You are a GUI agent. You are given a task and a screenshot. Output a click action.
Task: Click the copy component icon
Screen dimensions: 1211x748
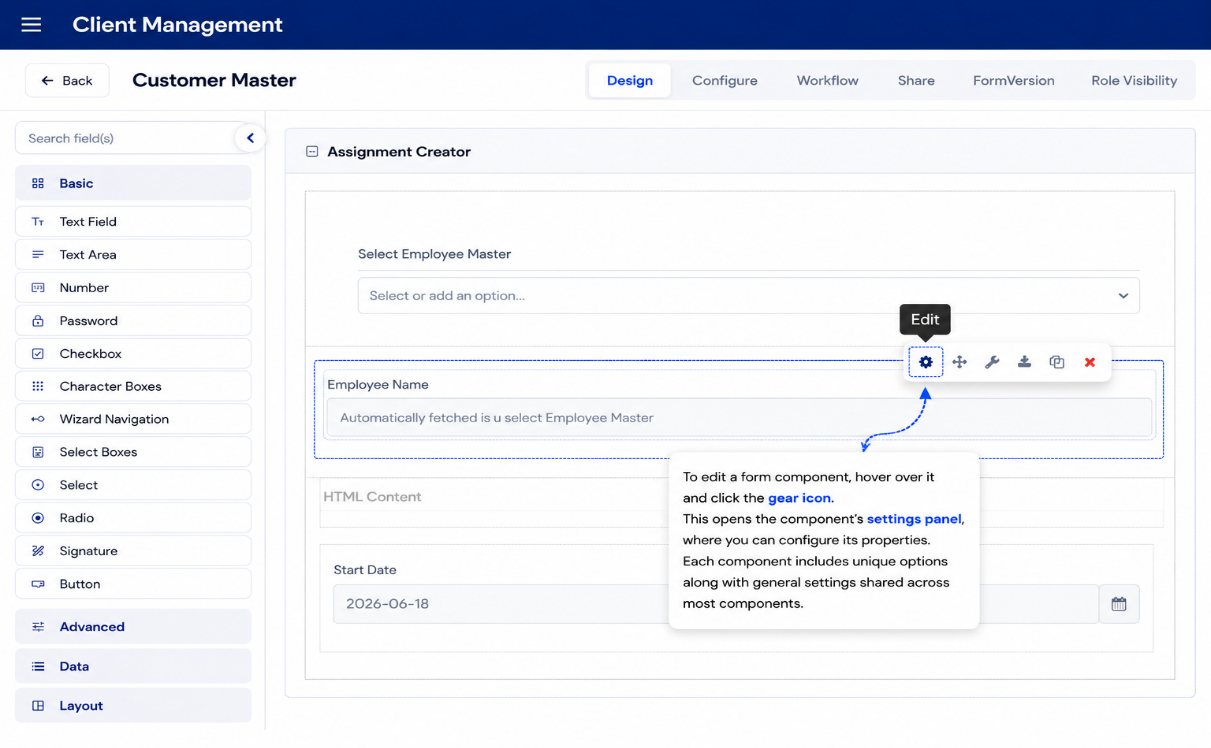(1057, 362)
